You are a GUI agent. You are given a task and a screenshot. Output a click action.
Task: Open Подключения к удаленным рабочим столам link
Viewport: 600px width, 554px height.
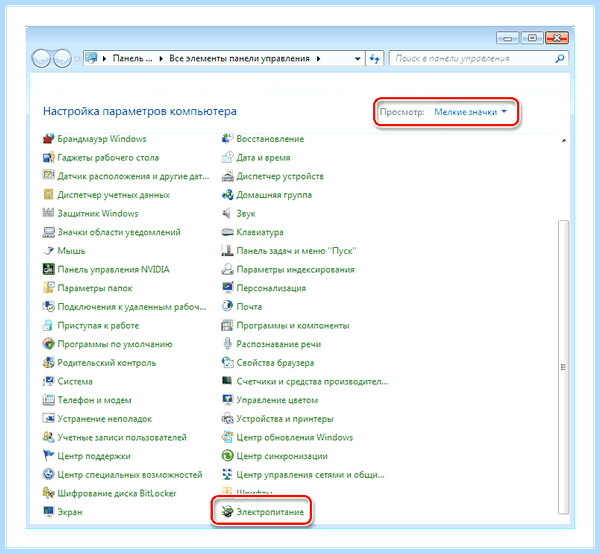coord(132,306)
